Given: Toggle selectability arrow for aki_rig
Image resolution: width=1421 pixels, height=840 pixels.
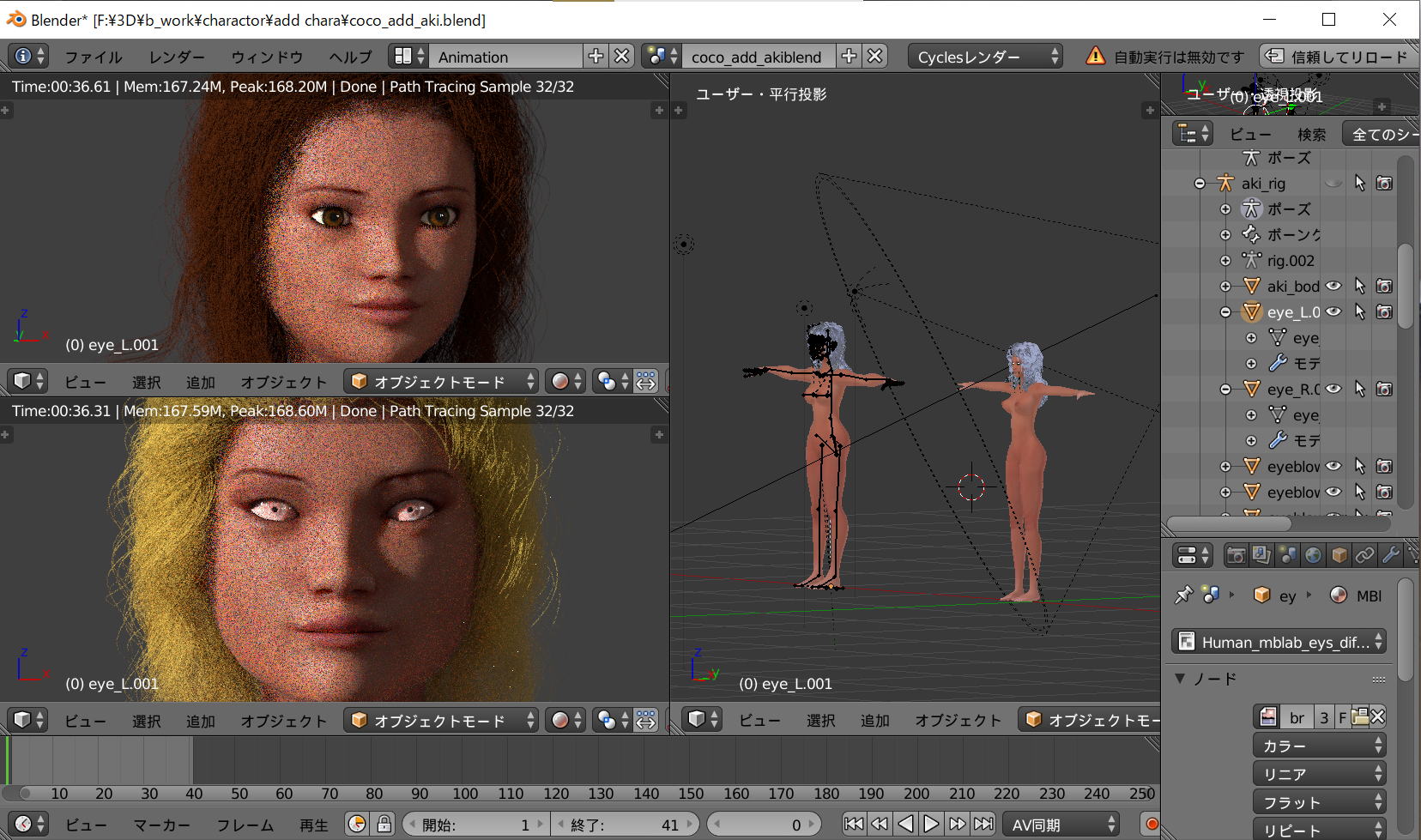Looking at the screenshot, I should 1359,183.
